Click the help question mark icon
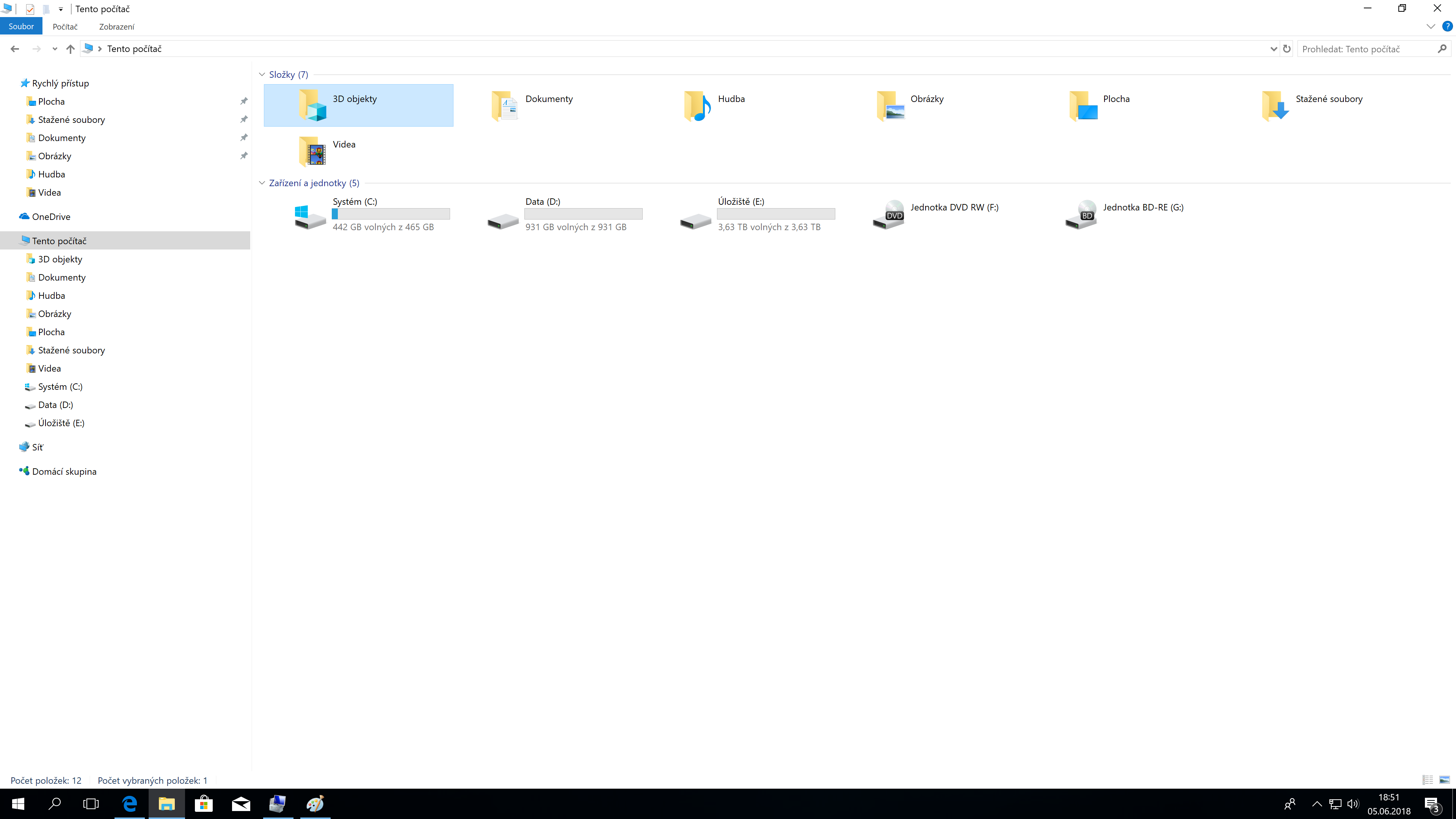1456x819 pixels. click(1447, 26)
